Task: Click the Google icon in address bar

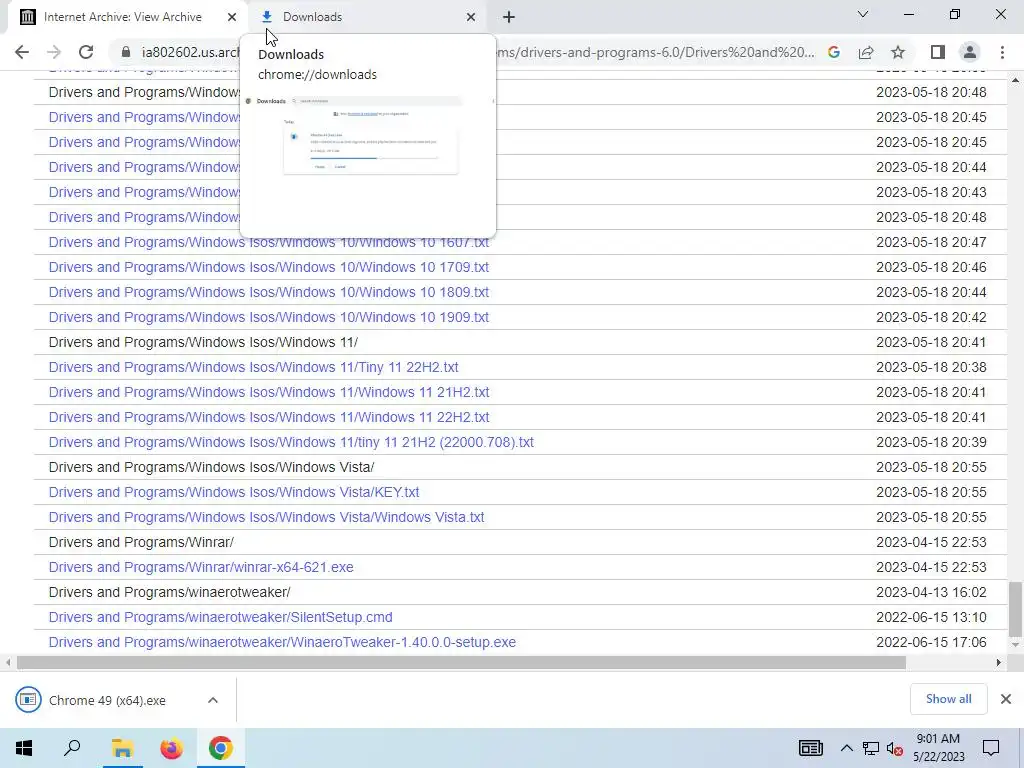Action: click(833, 52)
